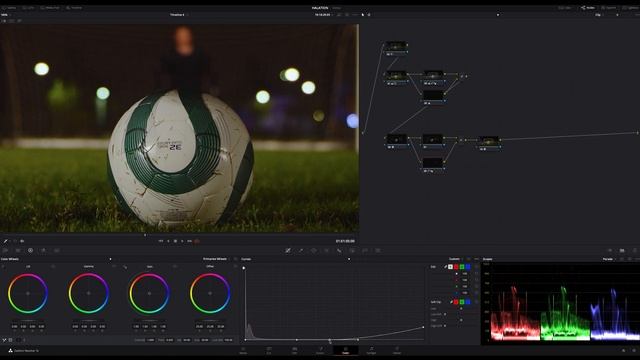This screenshot has height=360, width=640.
Task: Click the Contrast value field
Action: coord(150,340)
